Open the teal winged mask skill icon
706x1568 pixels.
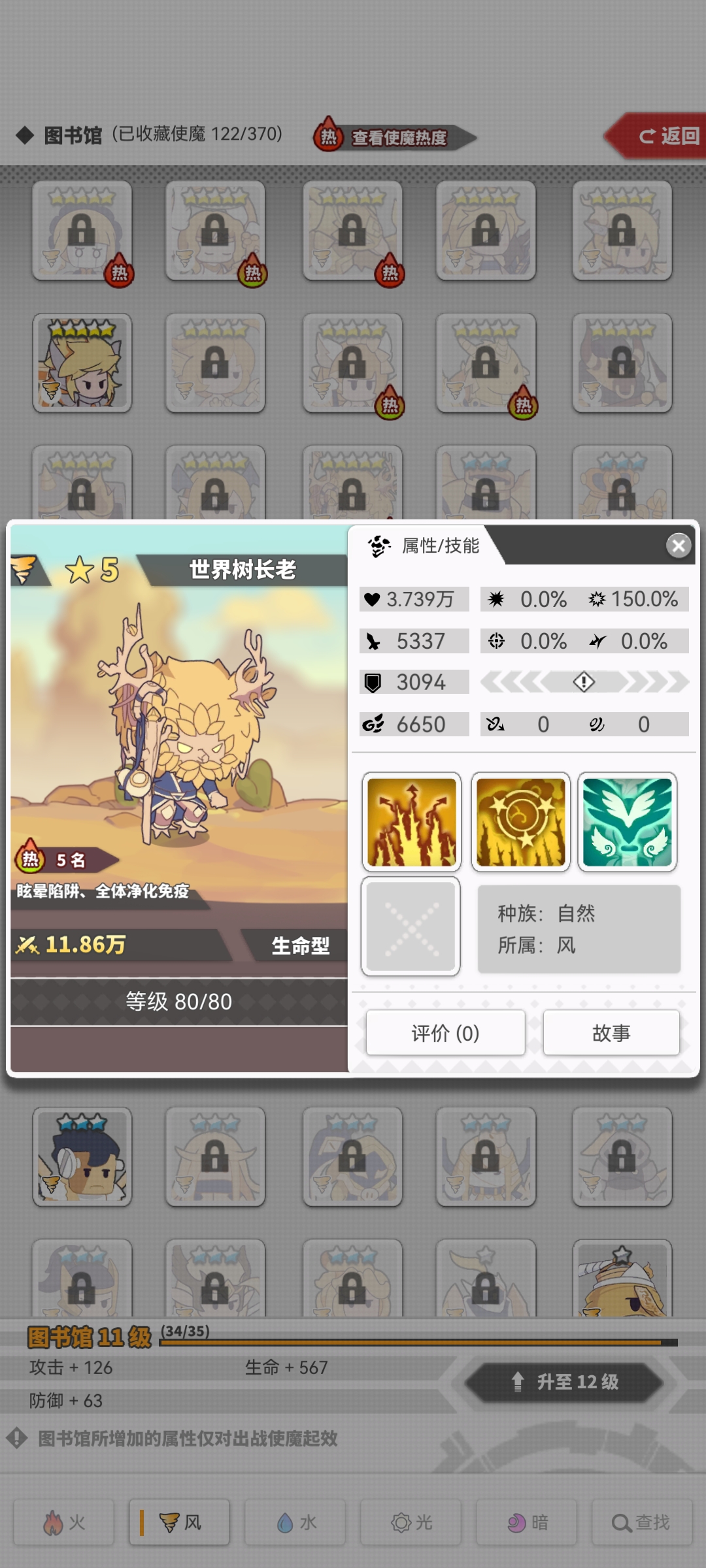tap(628, 822)
